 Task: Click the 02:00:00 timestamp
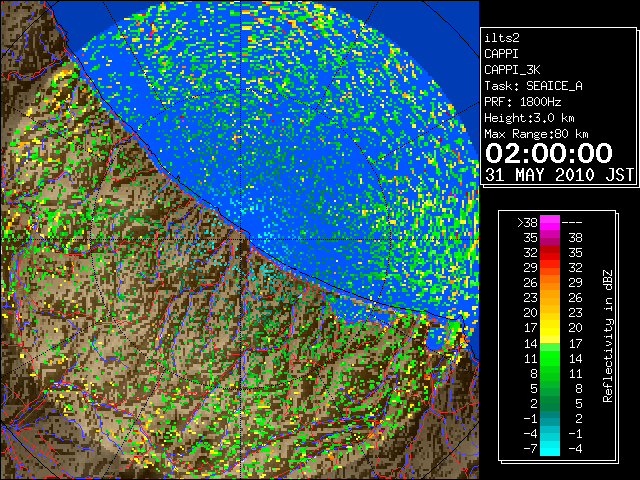[549, 153]
